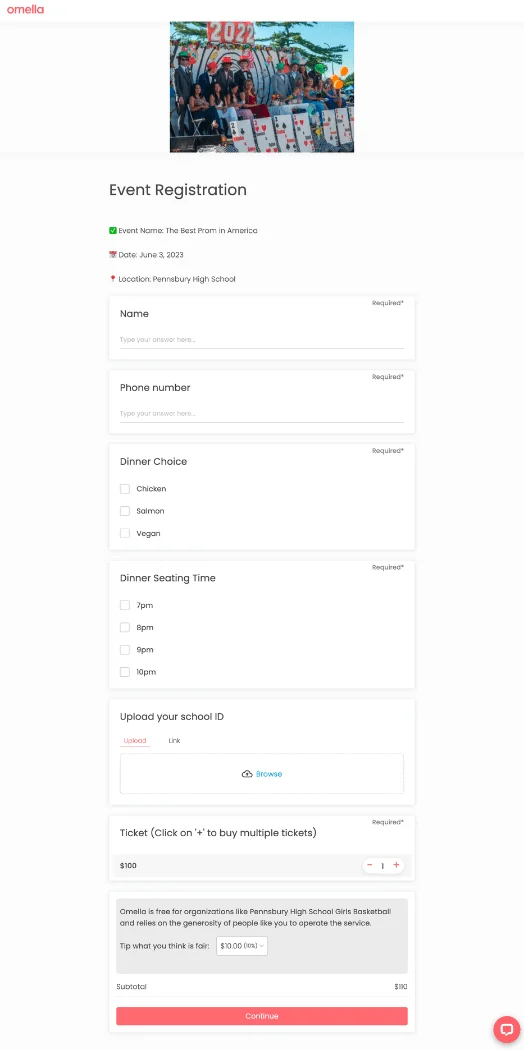
Task: Click the Omella logo
Action: [25, 9]
